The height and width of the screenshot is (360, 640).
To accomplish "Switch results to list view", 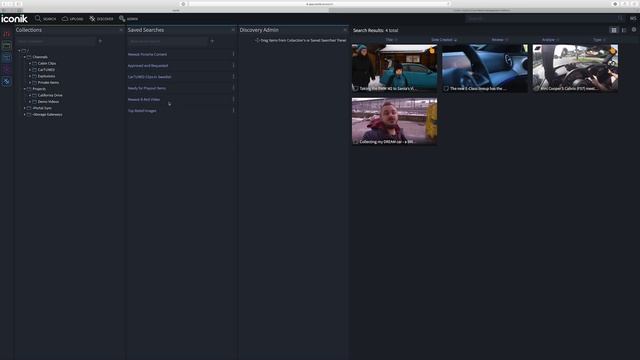I will point(624,30).
